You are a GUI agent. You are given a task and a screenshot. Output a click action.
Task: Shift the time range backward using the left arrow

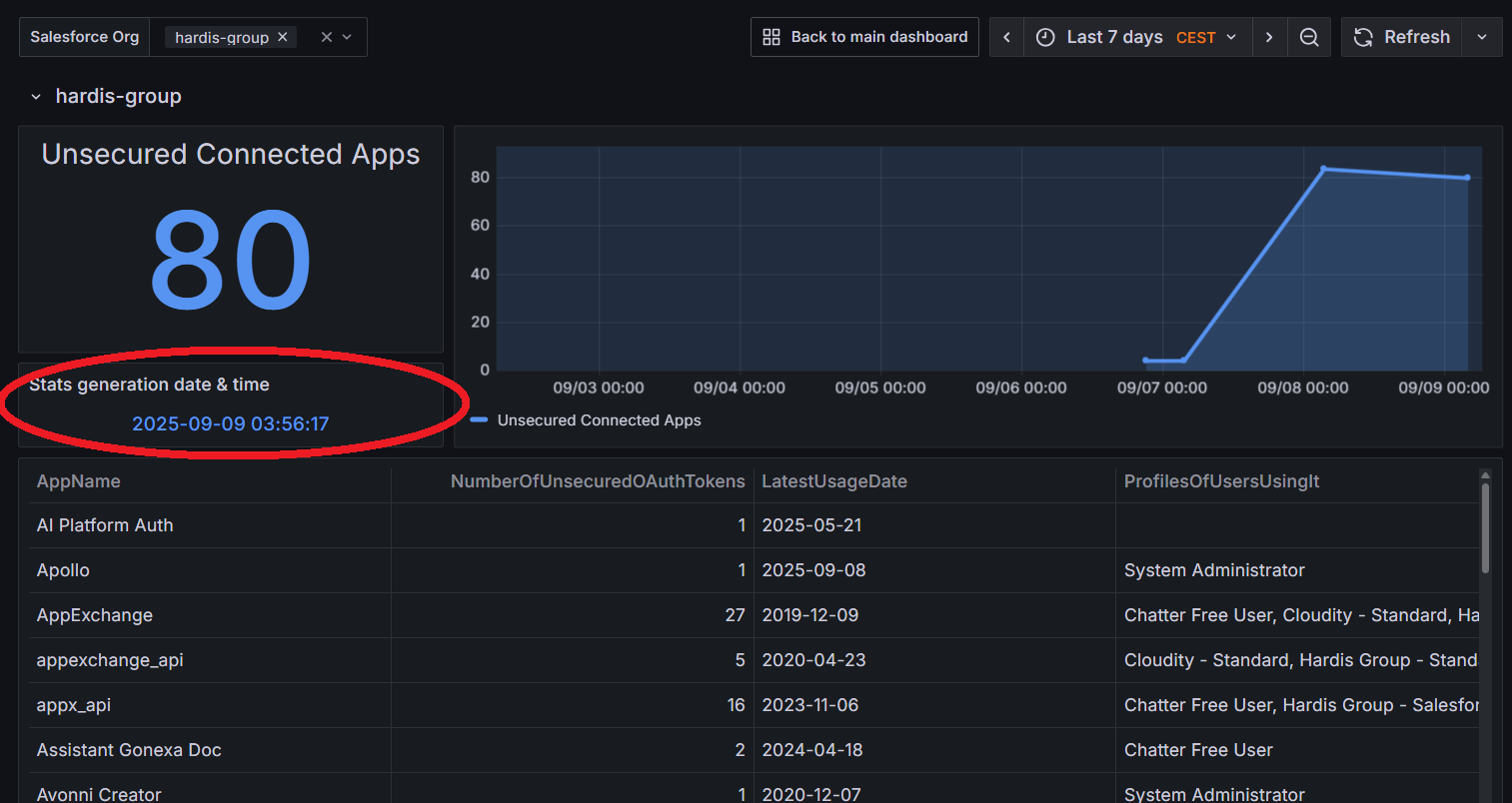pyautogui.click(x=1006, y=37)
